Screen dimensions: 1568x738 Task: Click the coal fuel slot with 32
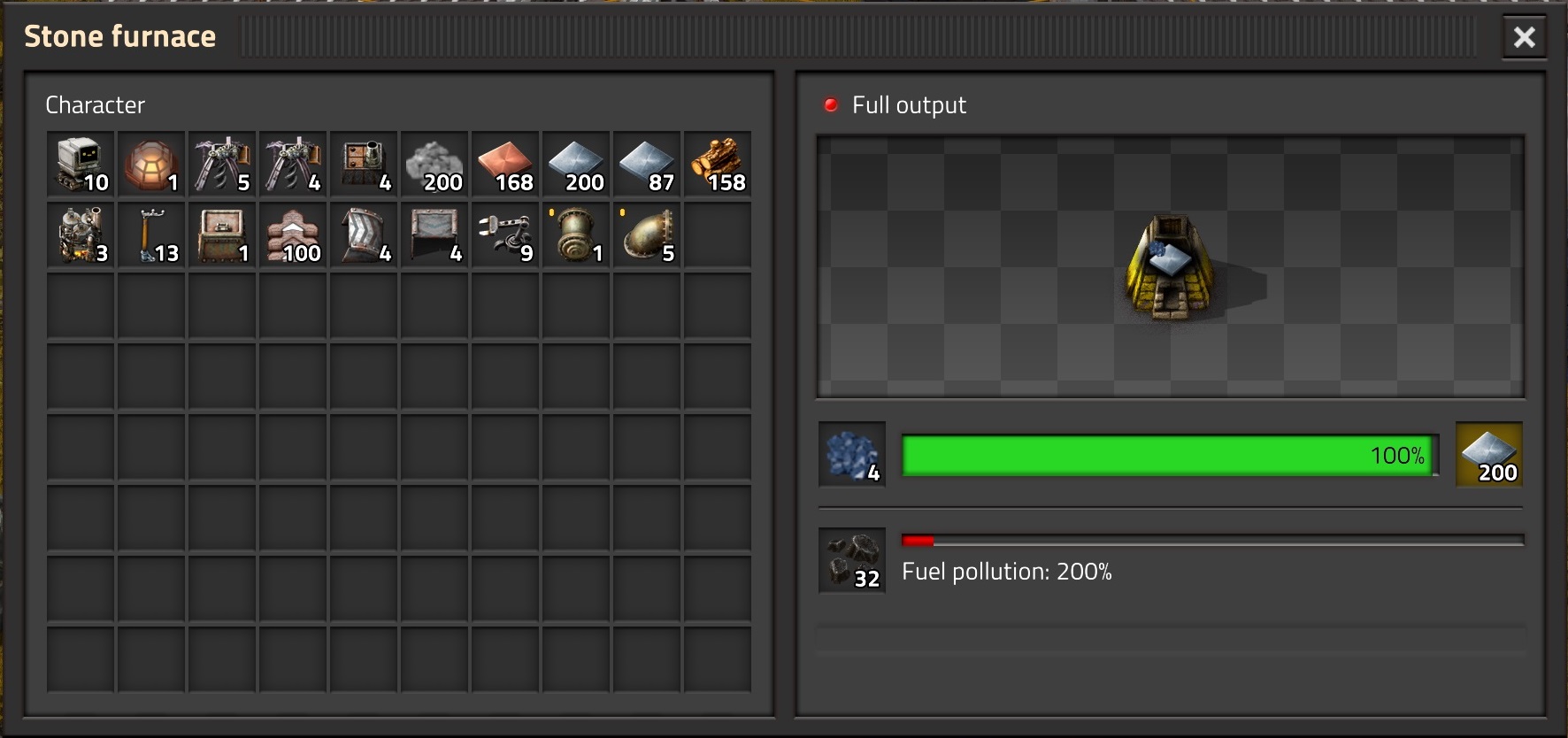pyautogui.click(x=852, y=561)
